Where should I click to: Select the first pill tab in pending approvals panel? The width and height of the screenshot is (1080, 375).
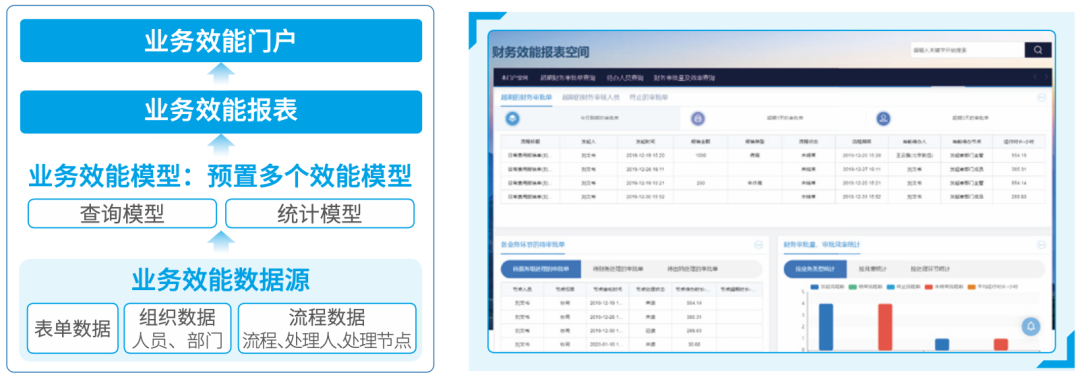pos(542,269)
